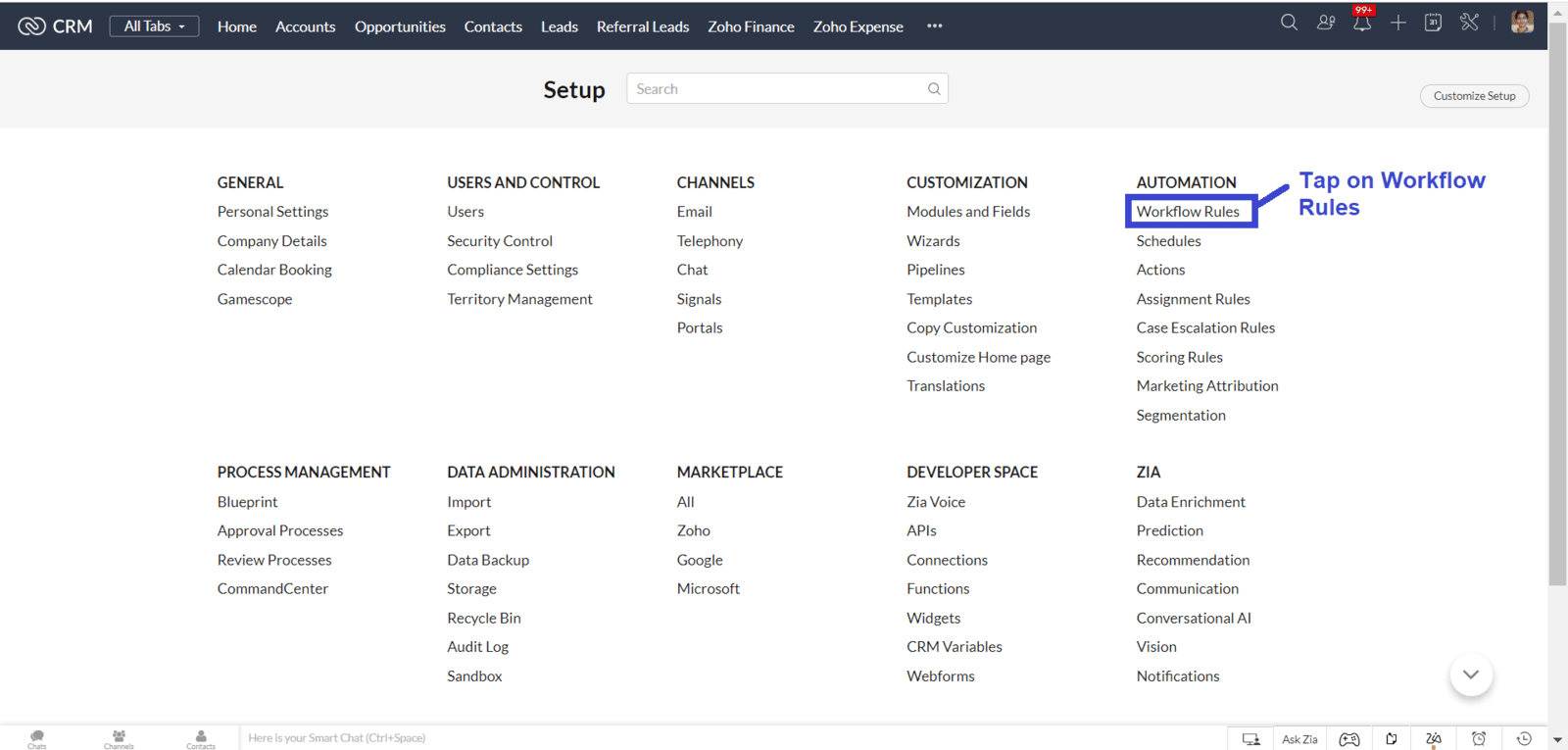This screenshot has height=750, width=1568.
Task: Open Company Details link
Action: tap(272, 241)
